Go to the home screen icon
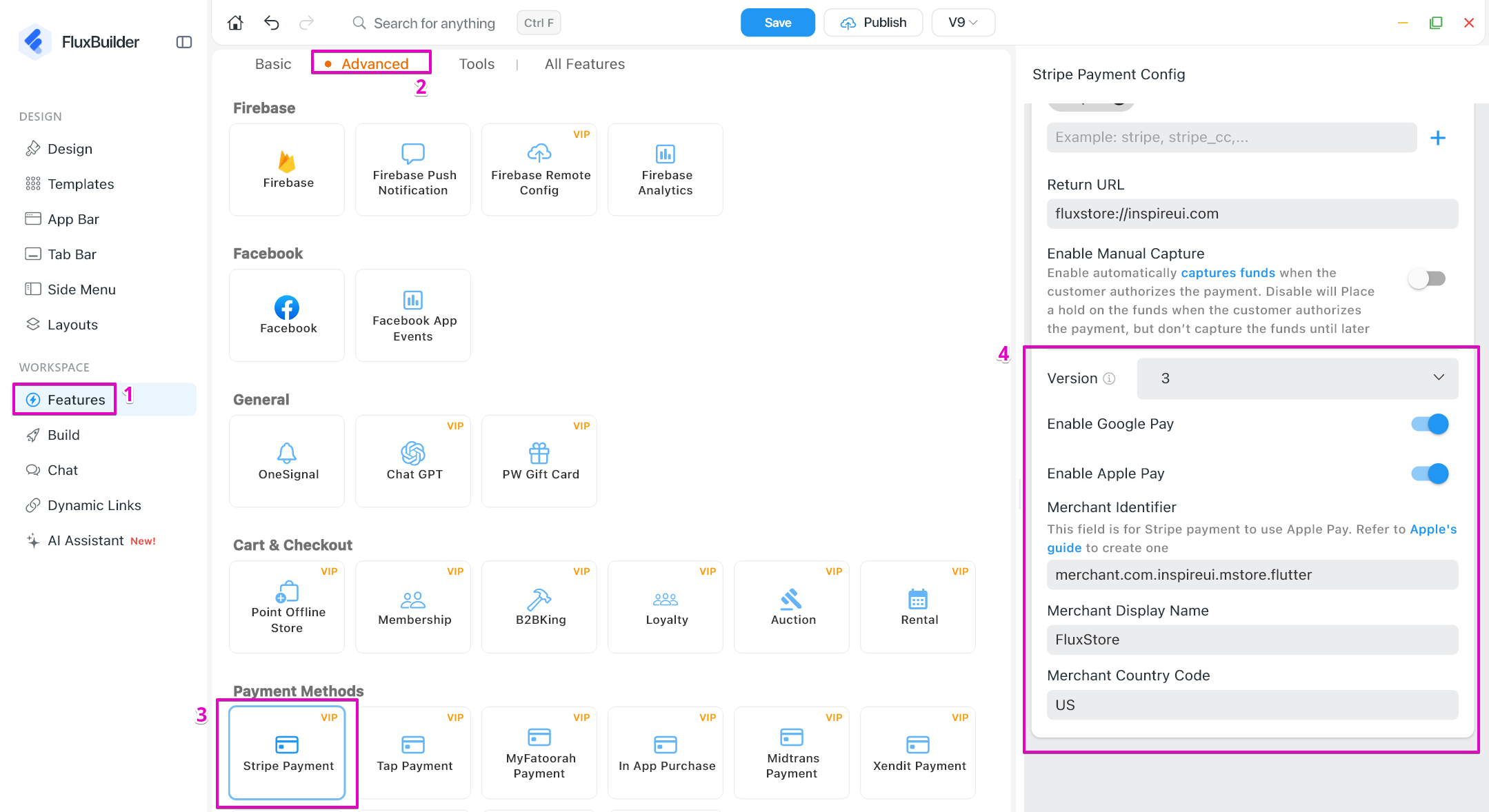The height and width of the screenshot is (812, 1489). coord(235,23)
